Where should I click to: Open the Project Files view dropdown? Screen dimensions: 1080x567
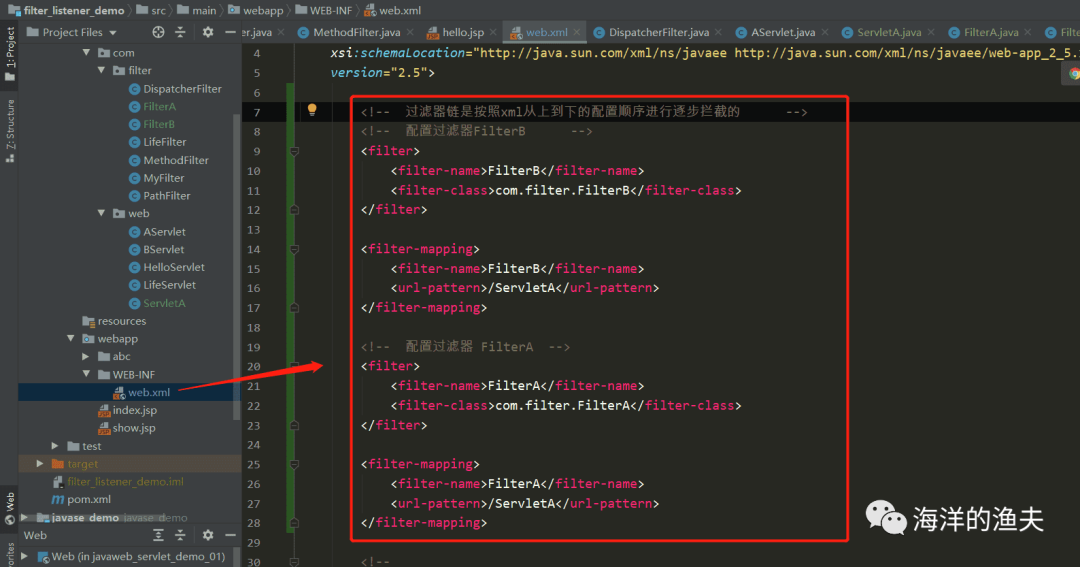pyautogui.click(x=73, y=32)
